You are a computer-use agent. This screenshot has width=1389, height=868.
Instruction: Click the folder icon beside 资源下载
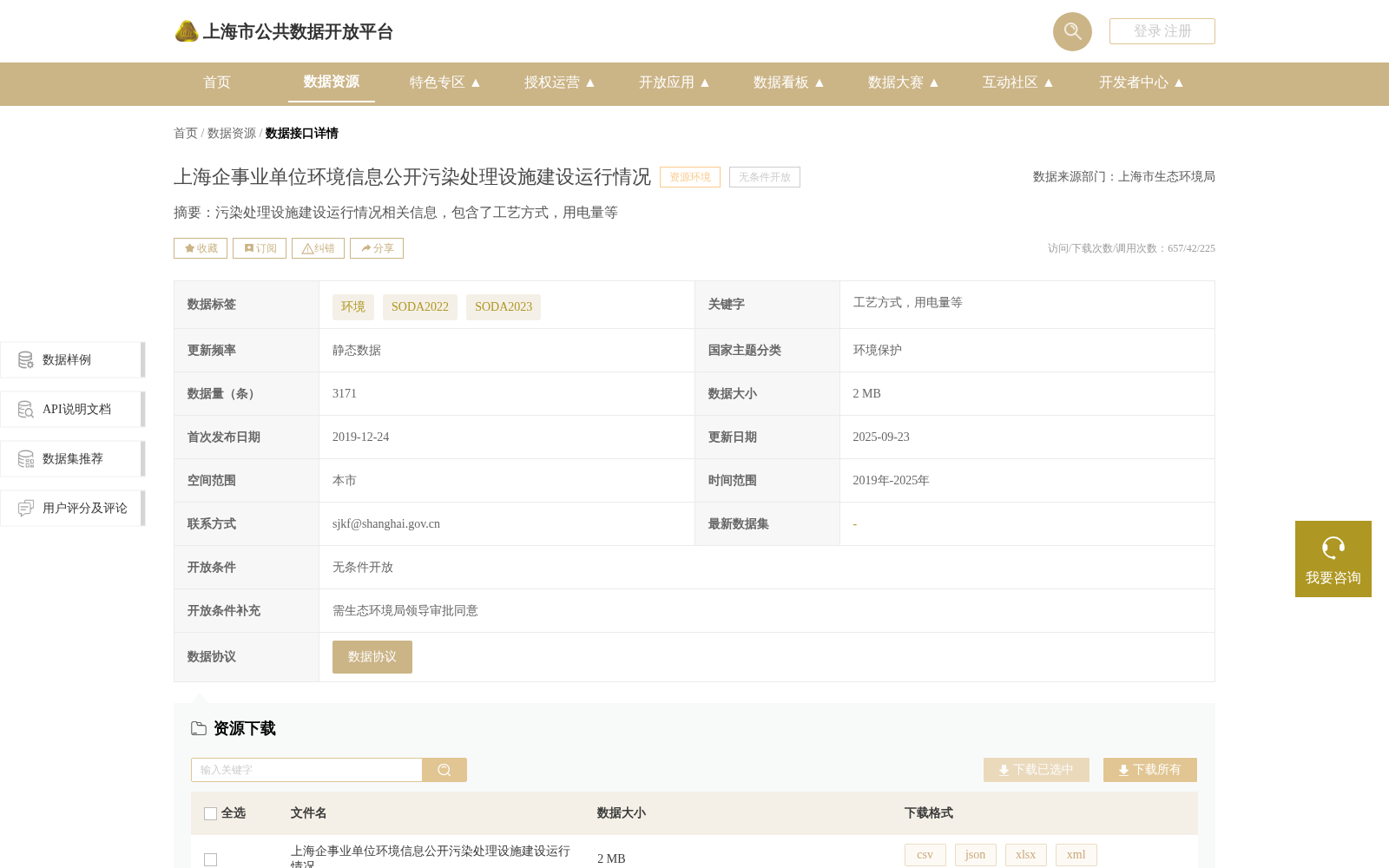click(199, 728)
